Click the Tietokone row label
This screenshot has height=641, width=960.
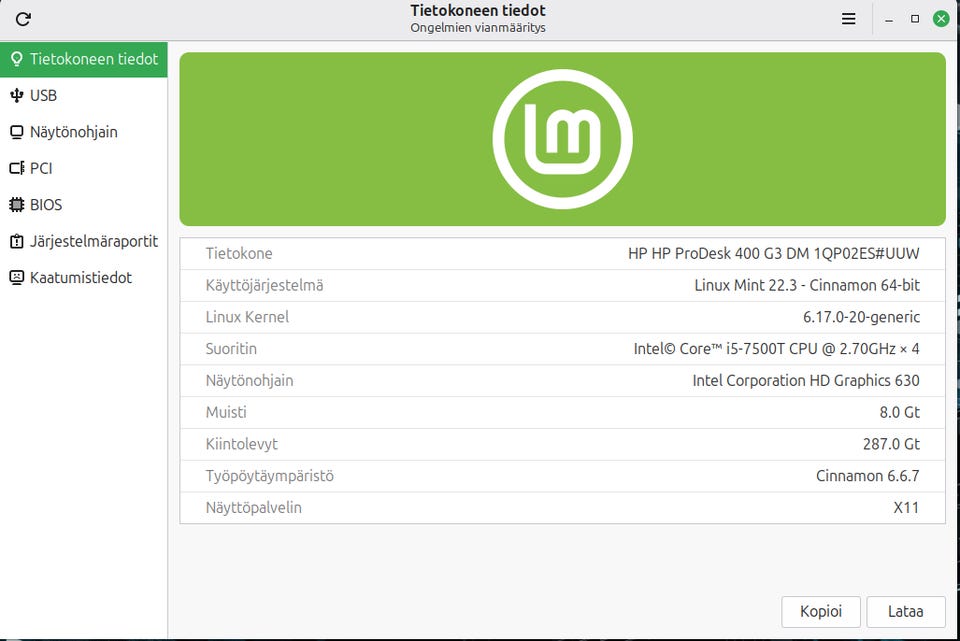tap(239, 253)
